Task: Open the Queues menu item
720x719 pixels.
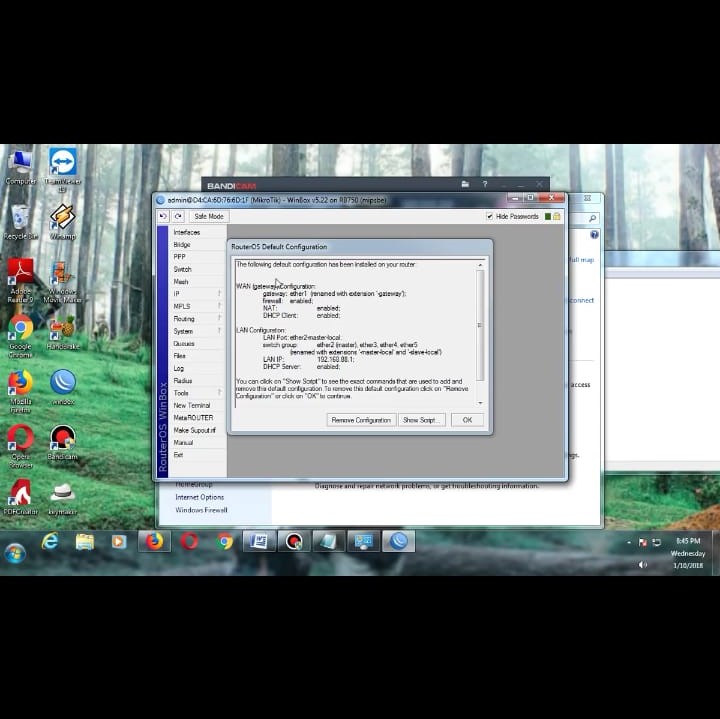Action: 184,343
